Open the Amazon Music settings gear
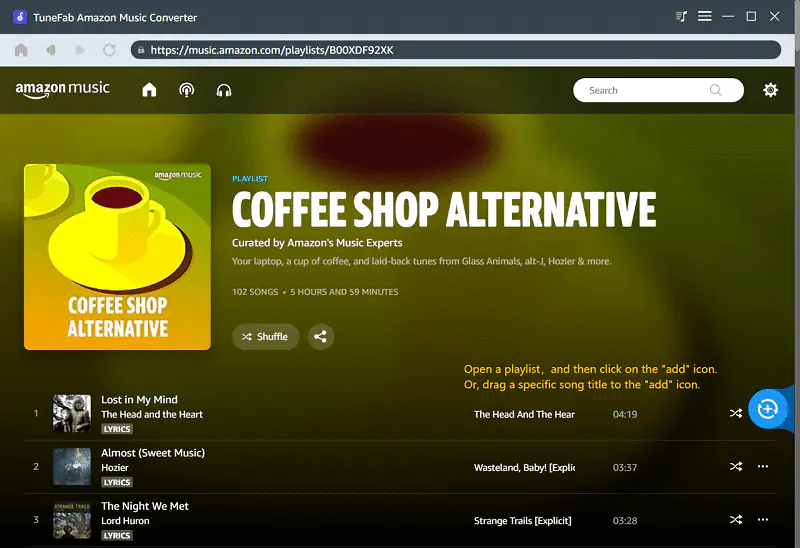This screenshot has height=548, width=800. 770,90
